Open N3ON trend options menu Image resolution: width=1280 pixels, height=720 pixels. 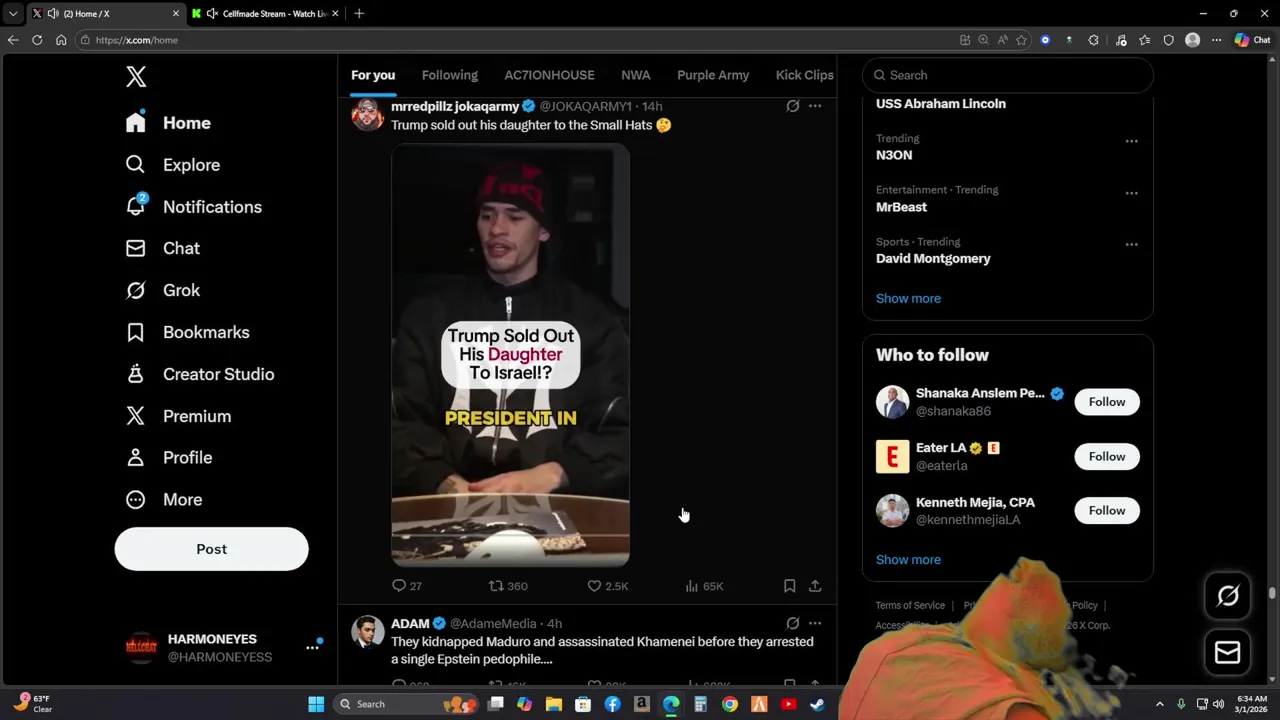[1131, 141]
